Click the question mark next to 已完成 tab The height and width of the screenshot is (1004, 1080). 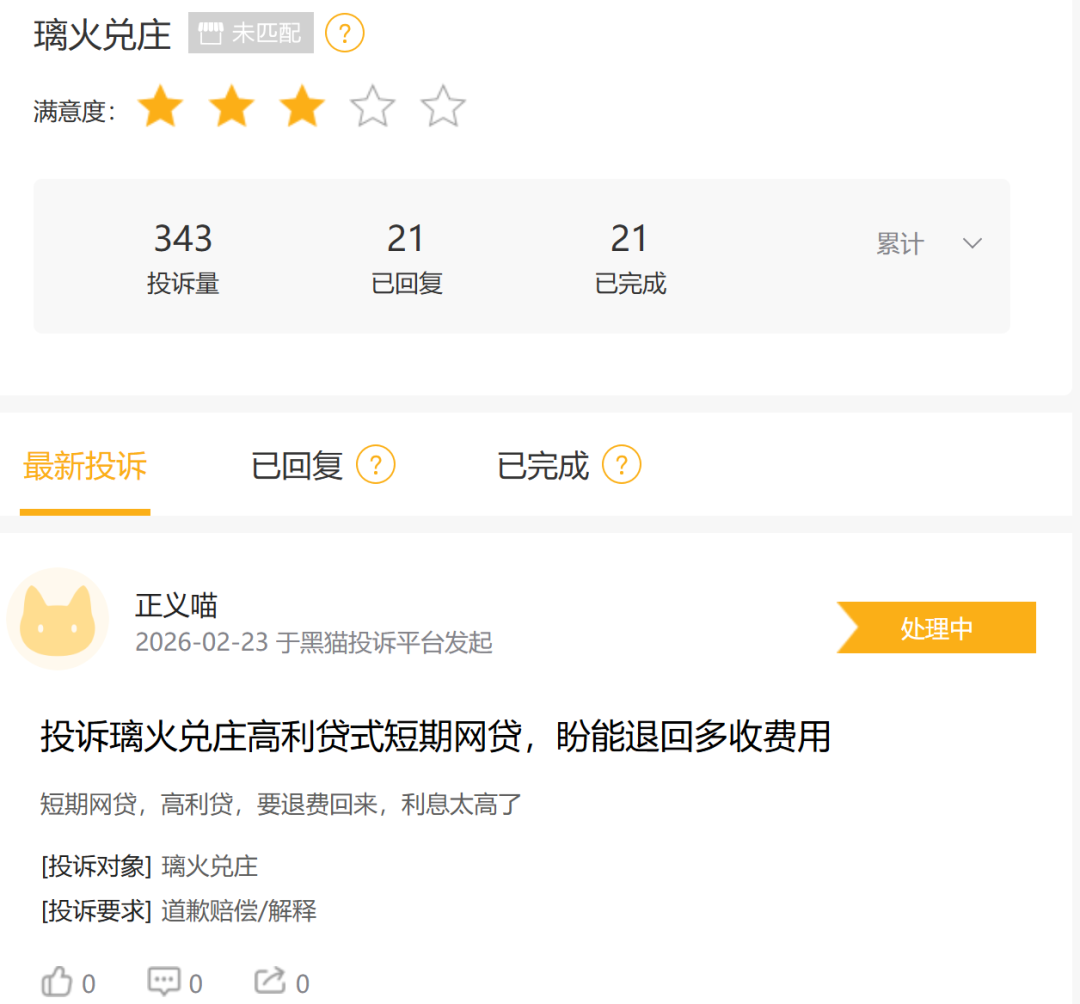coord(621,465)
